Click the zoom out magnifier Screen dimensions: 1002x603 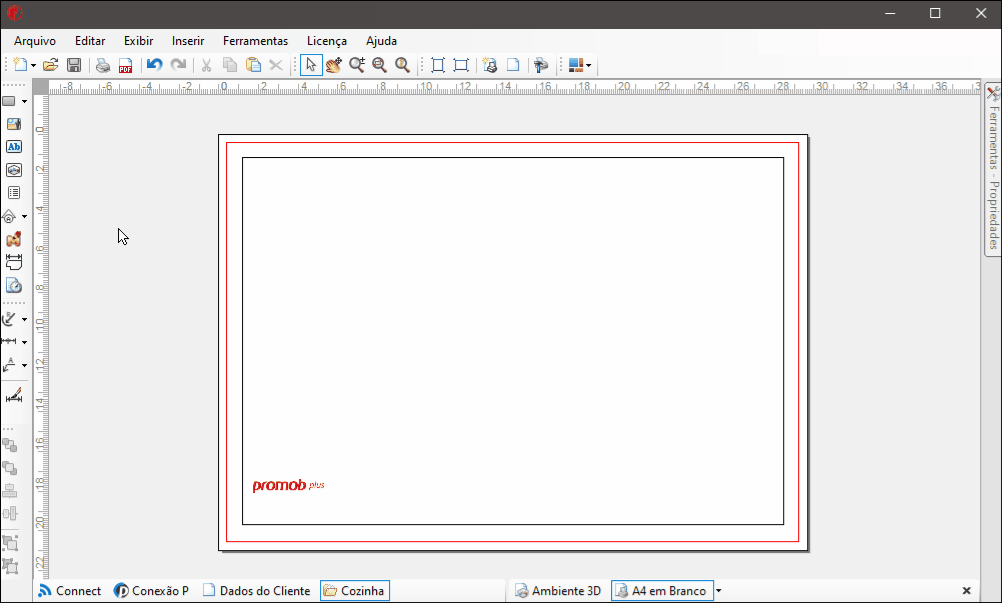click(x=380, y=65)
